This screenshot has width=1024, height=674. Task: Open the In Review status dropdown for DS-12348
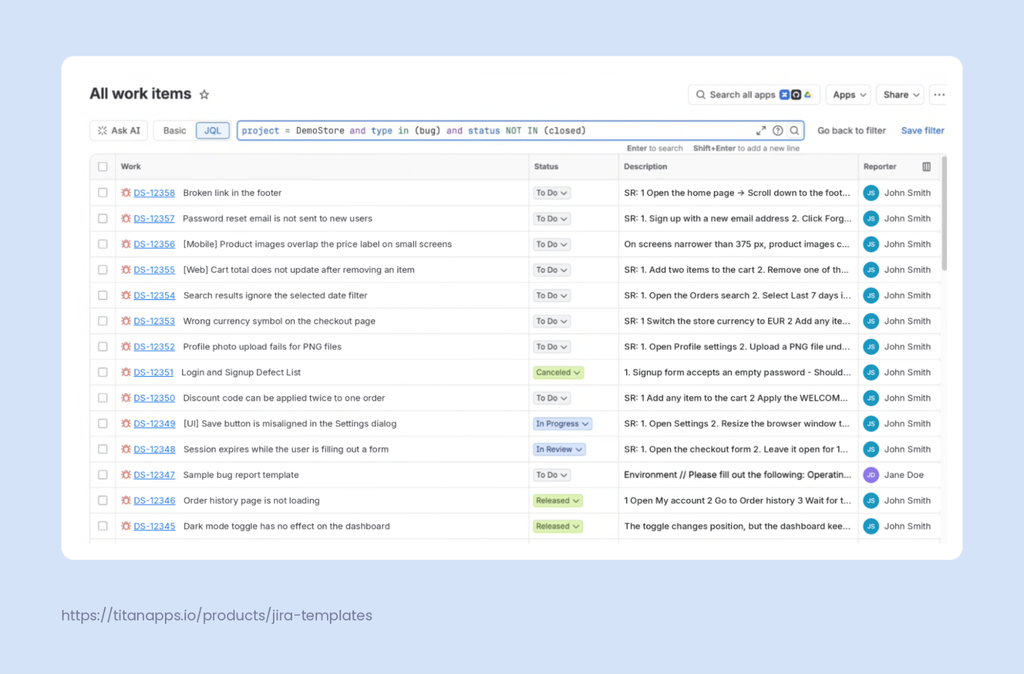[x=559, y=449]
